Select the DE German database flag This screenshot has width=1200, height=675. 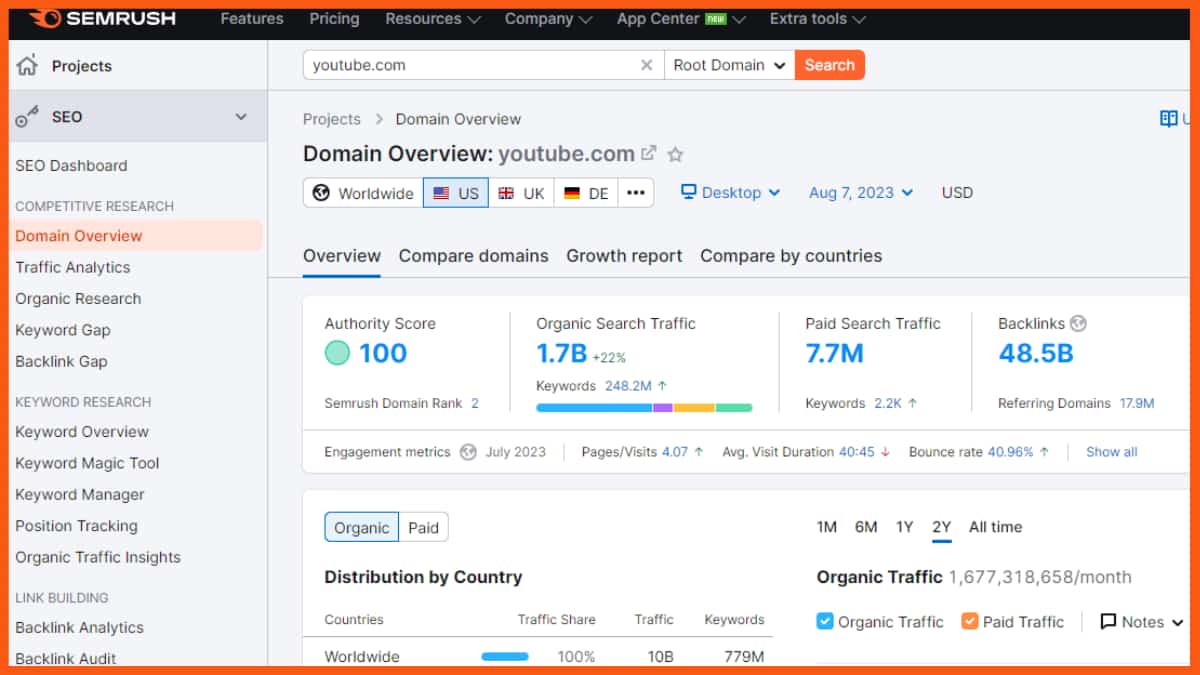coord(585,193)
